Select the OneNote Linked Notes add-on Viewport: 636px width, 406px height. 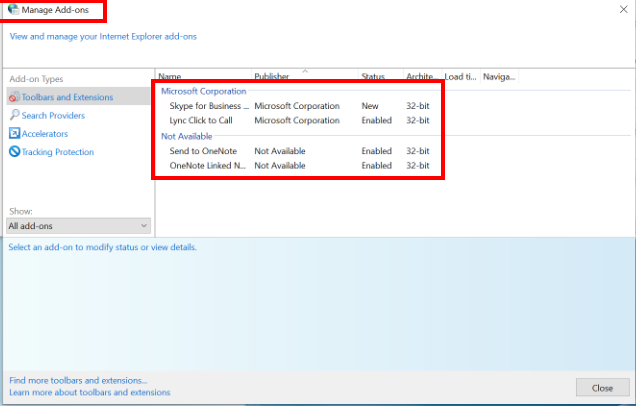(x=209, y=166)
